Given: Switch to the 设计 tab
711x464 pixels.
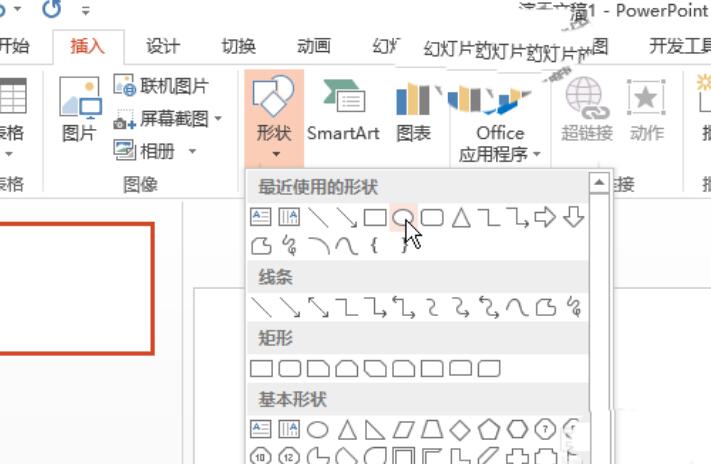Looking at the screenshot, I should pos(162,46).
